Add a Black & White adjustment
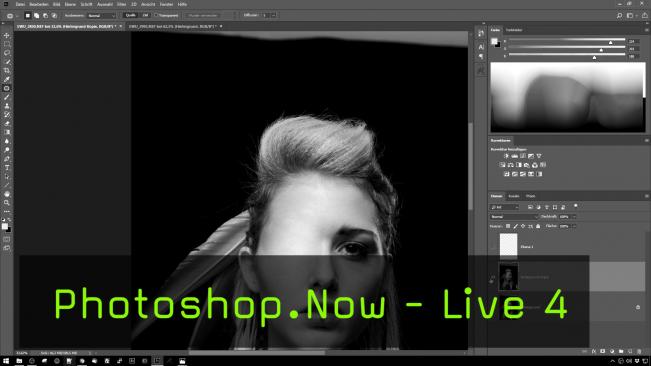 519,165
